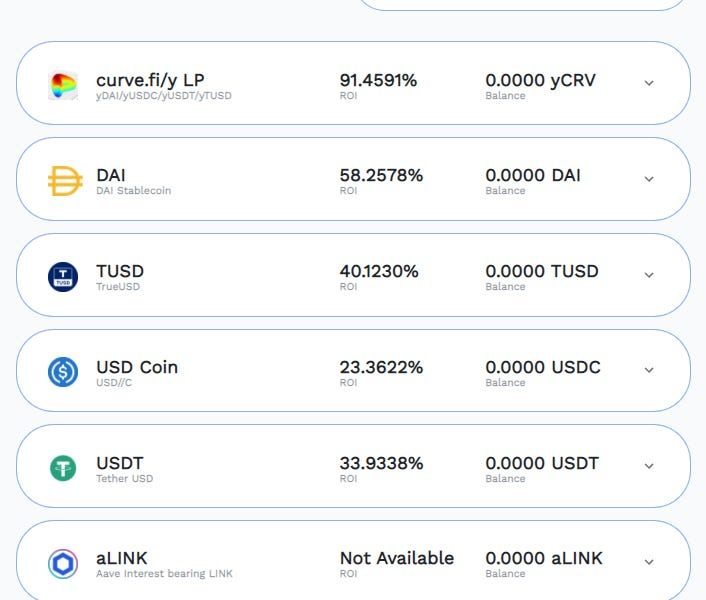Click the TUSD ROI value 40.1230%
The height and width of the screenshot is (600, 706).
click(x=379, y=271)
